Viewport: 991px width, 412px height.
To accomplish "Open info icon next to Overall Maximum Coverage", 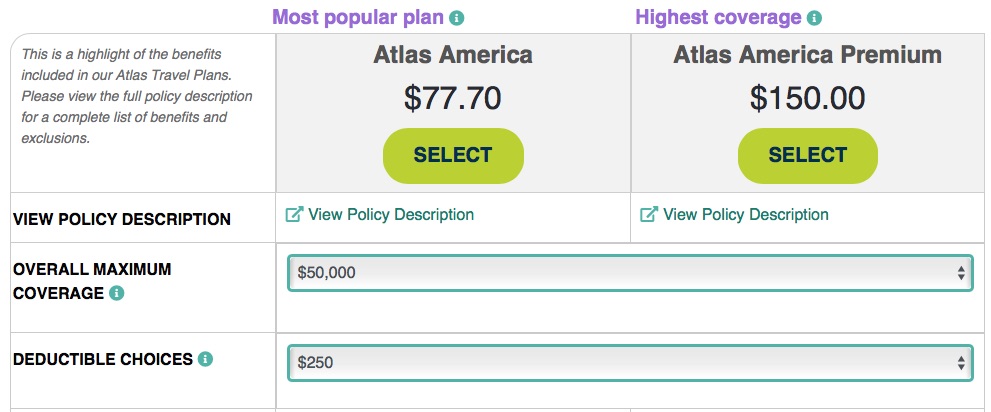I will (116, 293).
